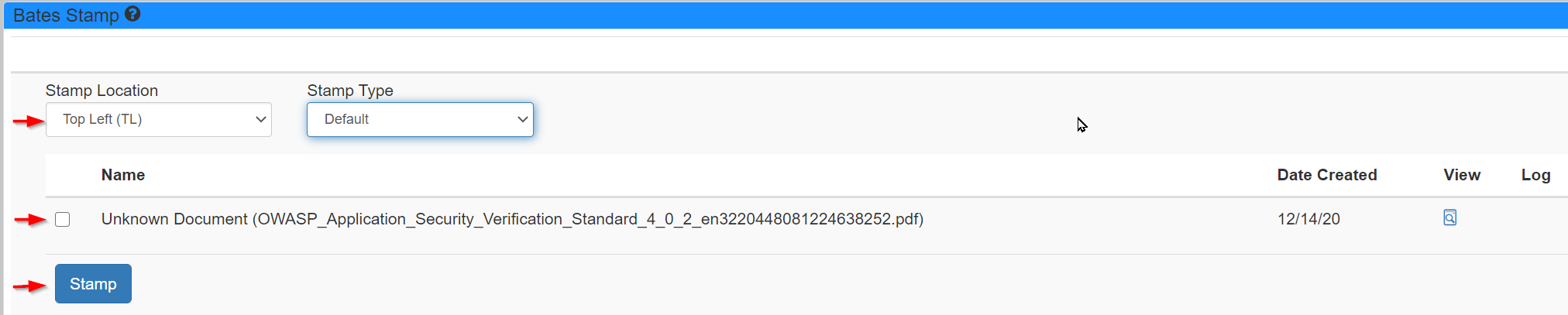The image size is (1568, 315).
Task: Open the Stamp Location 'Top Left (TL)' dropdown
Action: coord(158,120)
